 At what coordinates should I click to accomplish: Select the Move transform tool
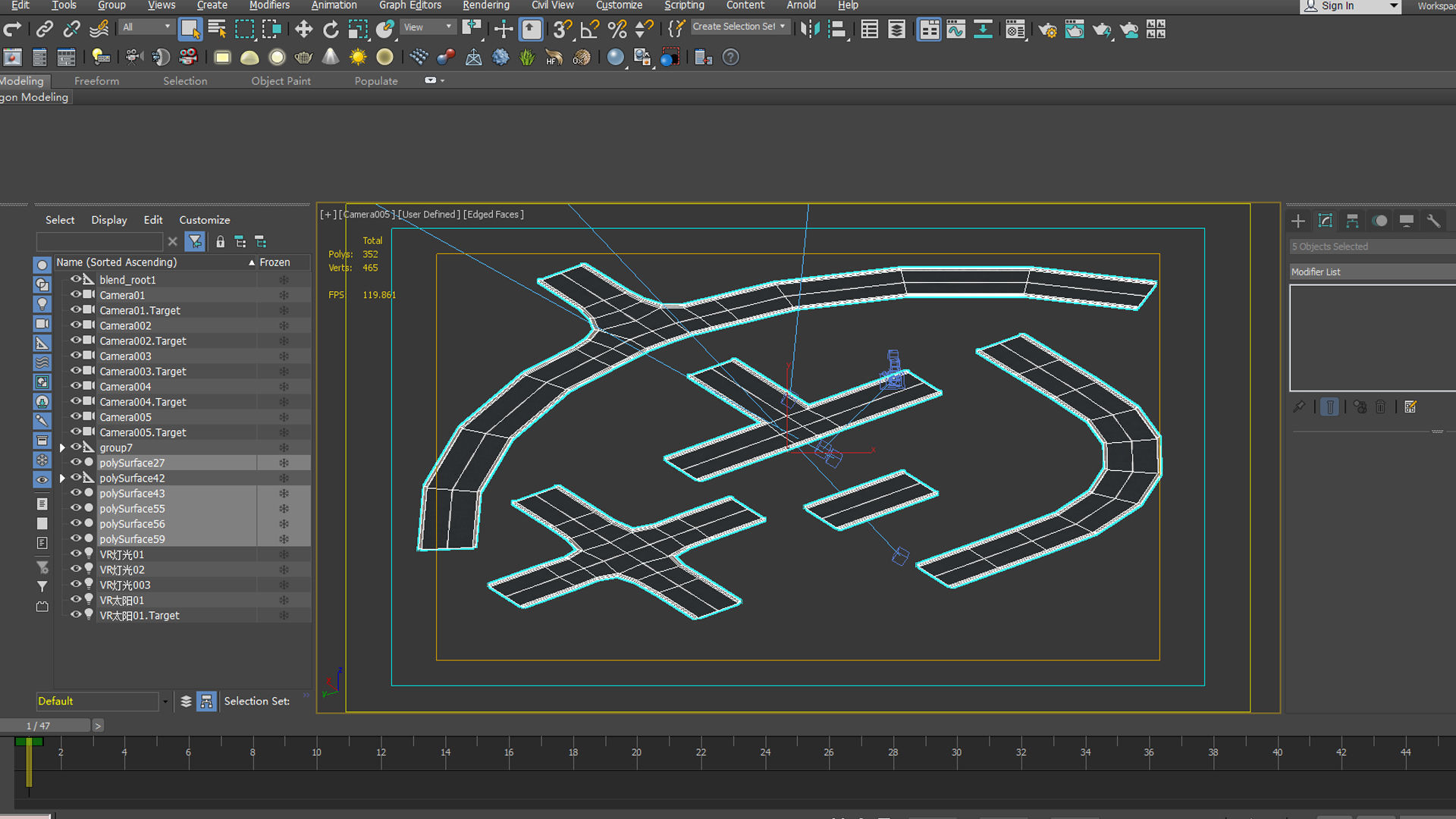click(303, 30)
